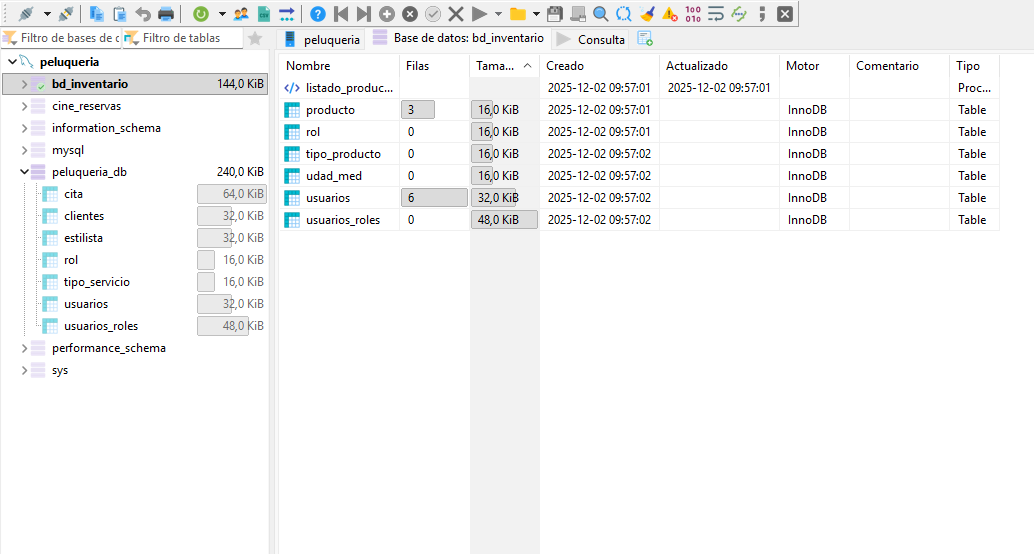1034x554 pixels.
Task: Click the blue help question mark icon
Action: coord(317,14)
